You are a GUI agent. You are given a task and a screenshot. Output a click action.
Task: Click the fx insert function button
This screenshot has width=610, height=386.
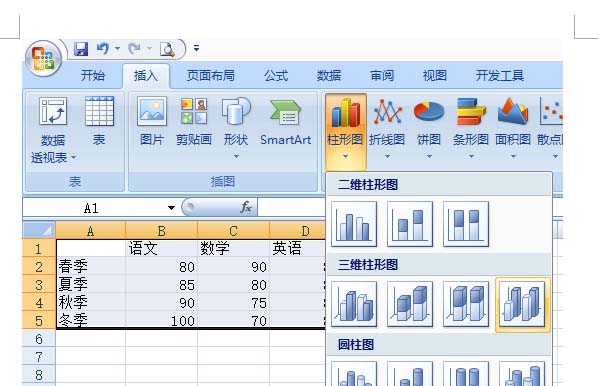[x=246, y=207]
